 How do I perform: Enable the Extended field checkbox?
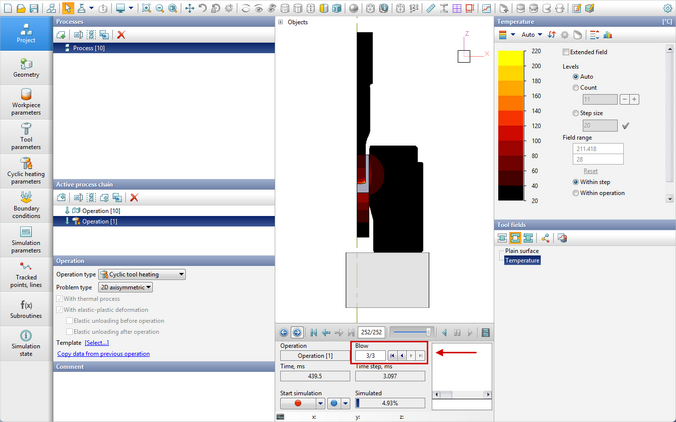567,52
